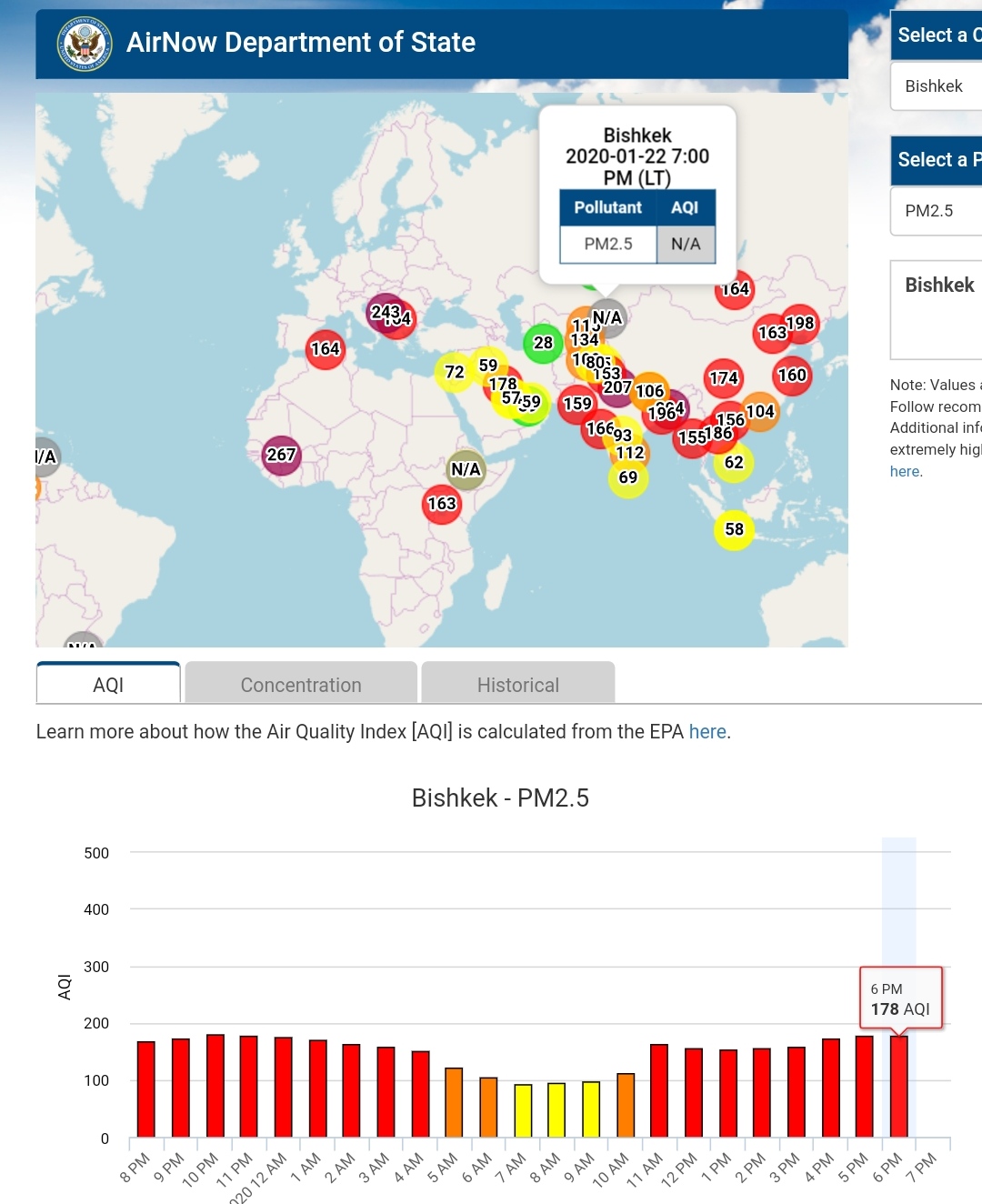Select the yellow 7 AM chart bar
This screenshot has height=1204, width=982.
tap(523, 1110)
